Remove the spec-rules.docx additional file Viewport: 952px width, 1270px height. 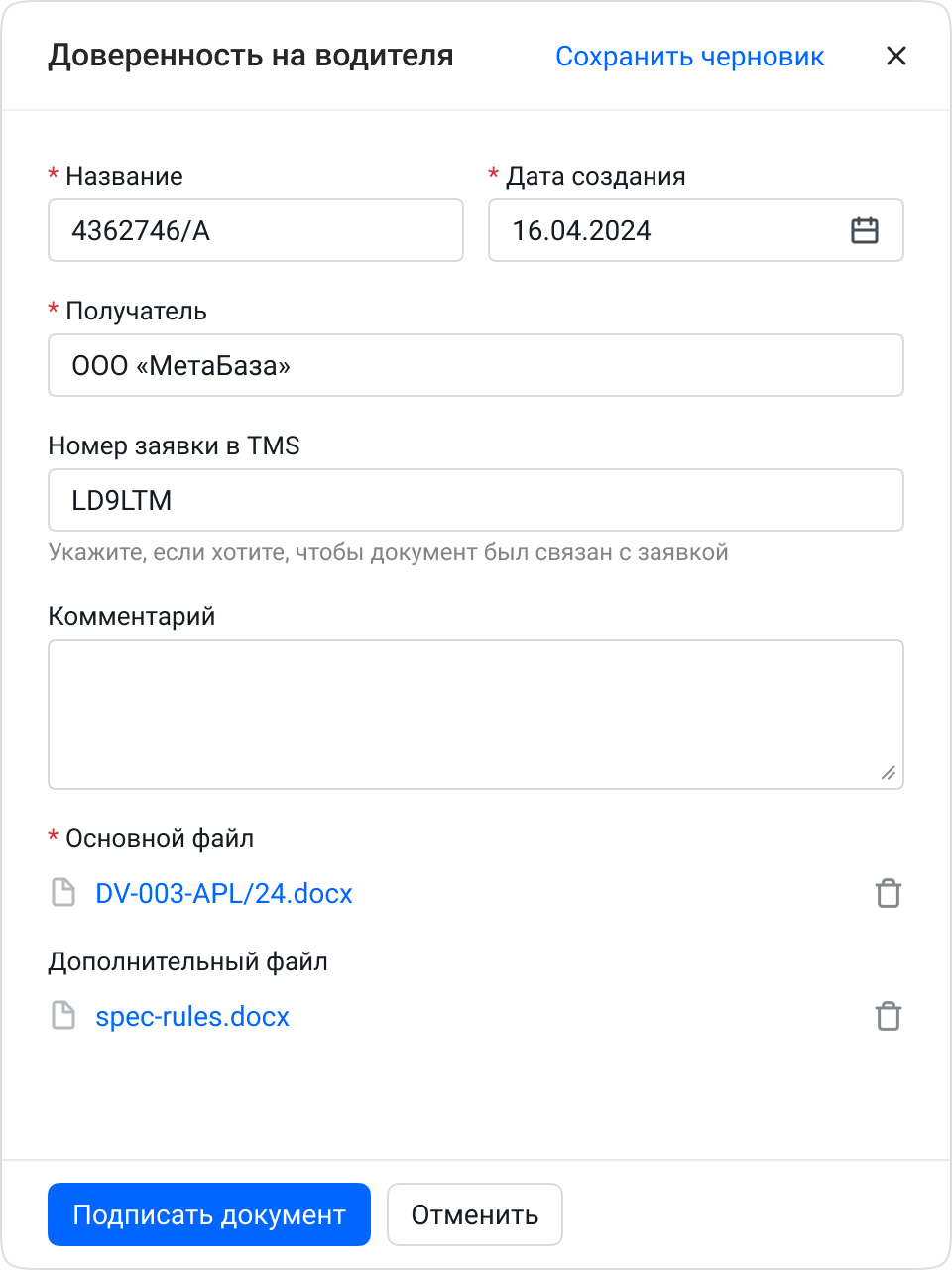pyautogui.click(x=889, y=1016)
